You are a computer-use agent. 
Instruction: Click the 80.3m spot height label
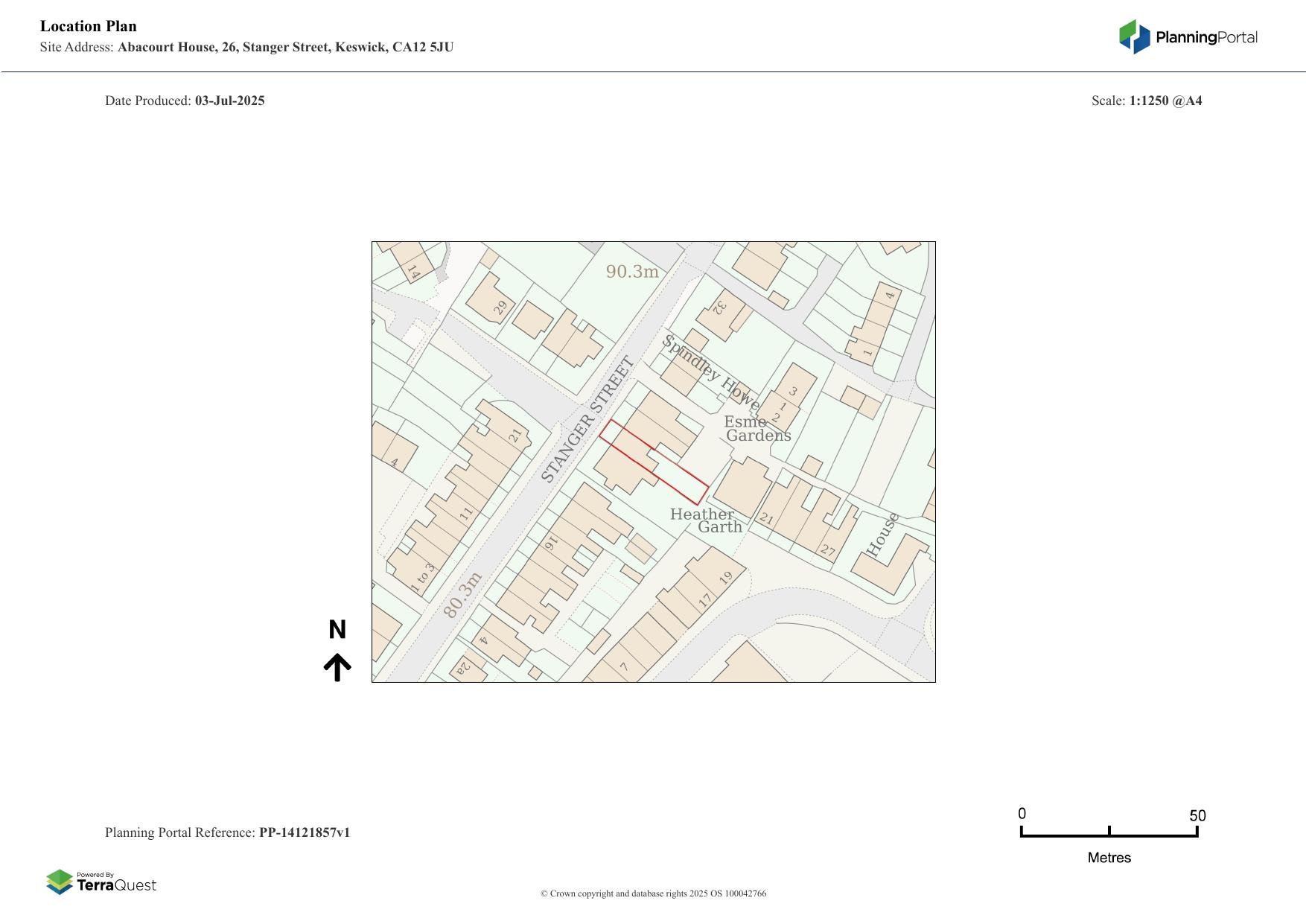pos(462,595)
